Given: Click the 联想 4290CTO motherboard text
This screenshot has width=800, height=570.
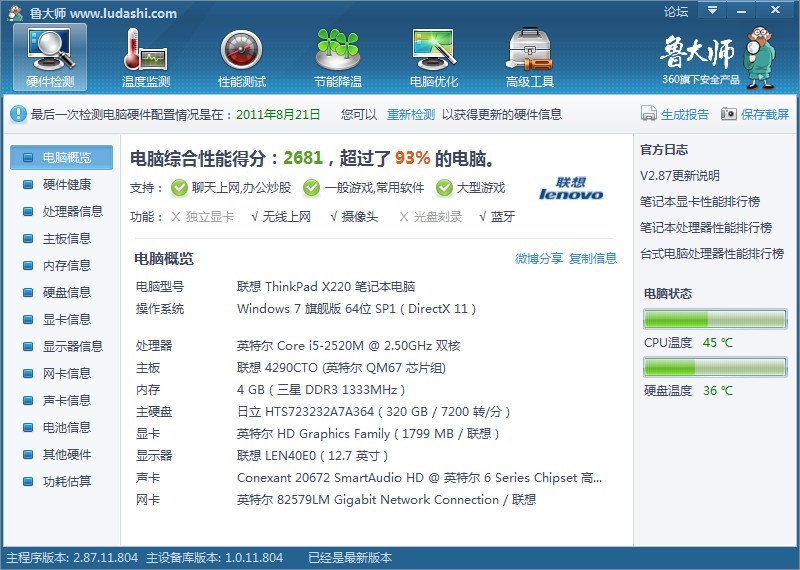Looking at the screenshot, I should pyautogui.click(x=341, y=368).
